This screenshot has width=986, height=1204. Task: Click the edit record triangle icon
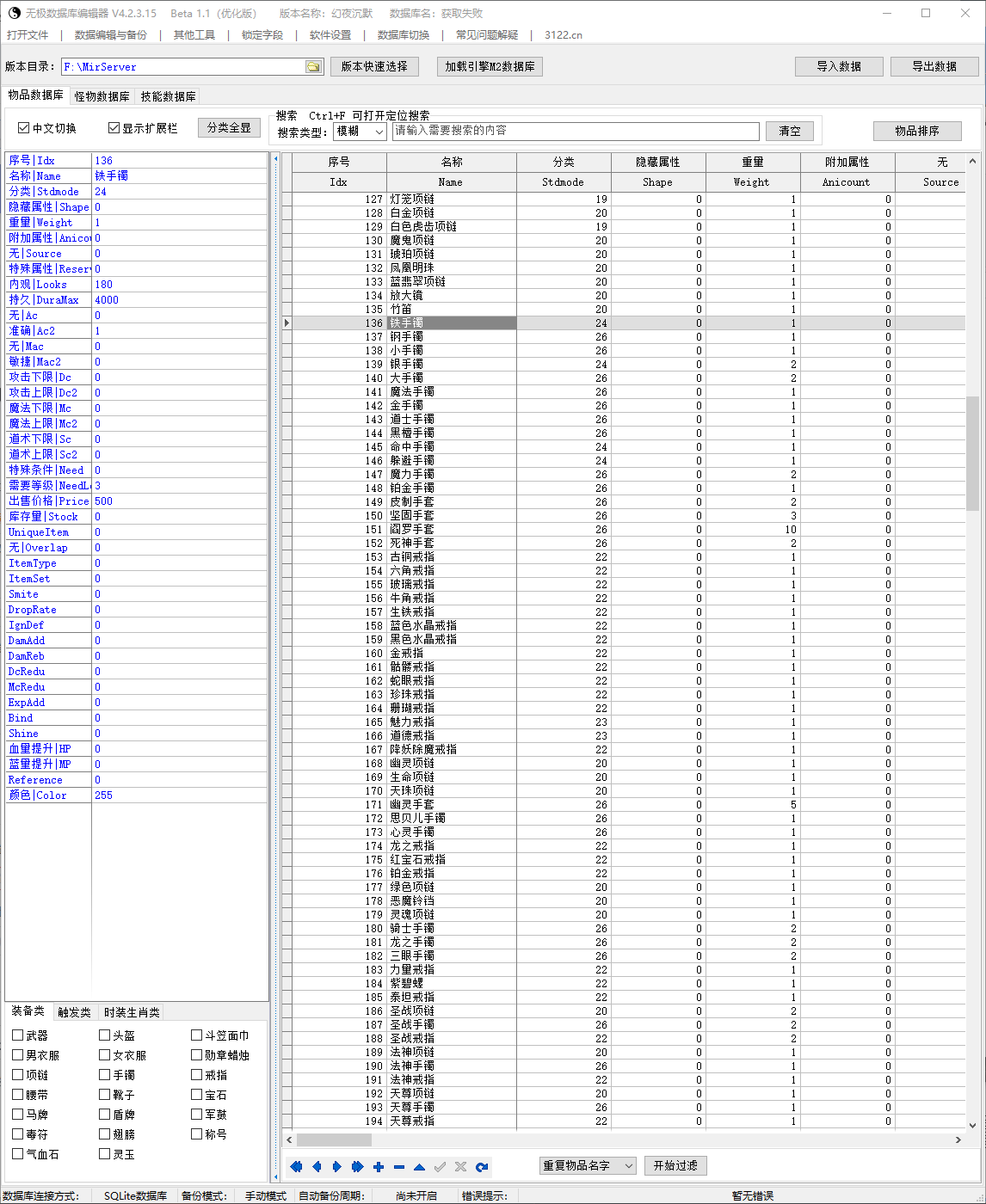point(419,1167)
